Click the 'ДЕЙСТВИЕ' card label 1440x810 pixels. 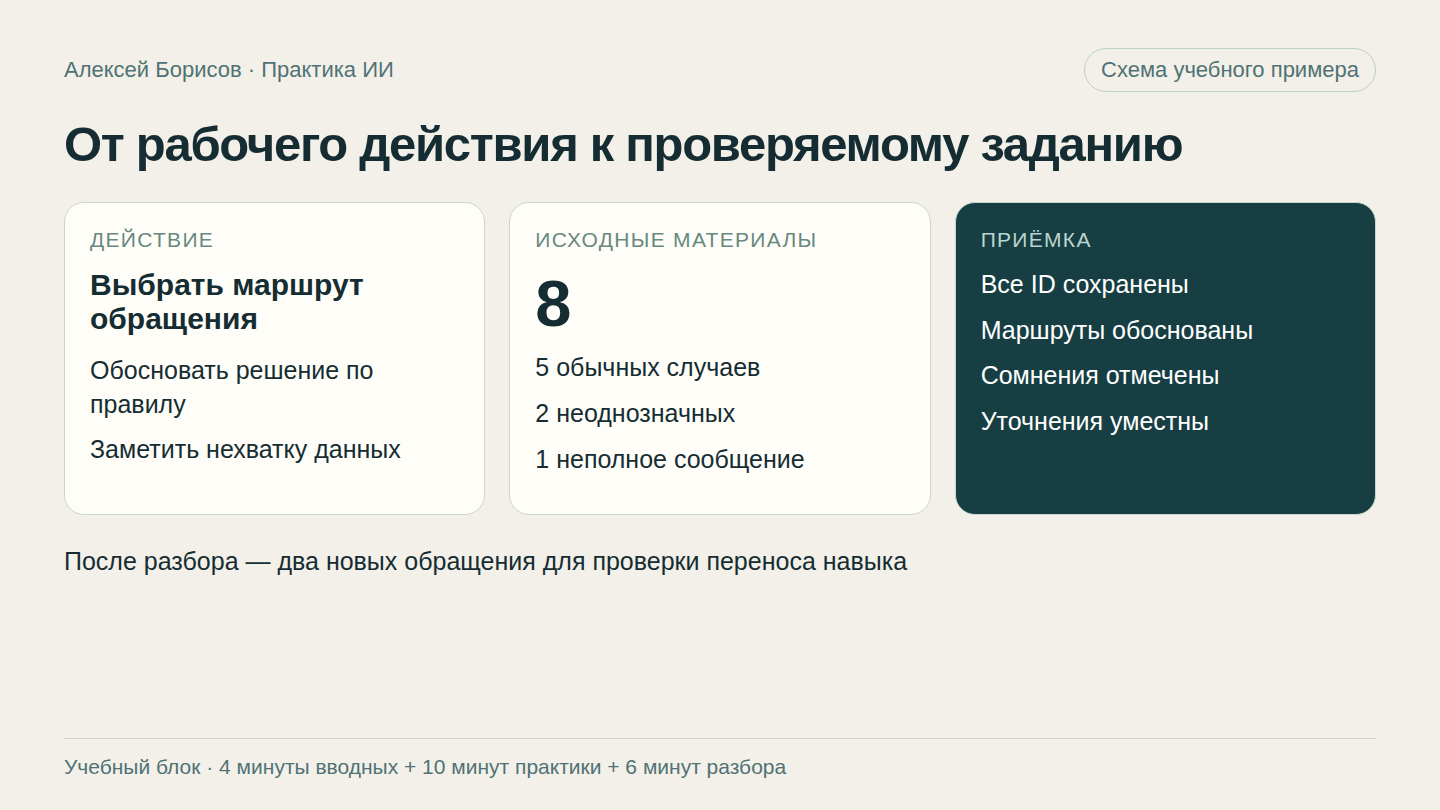click(x=152, y=240)
